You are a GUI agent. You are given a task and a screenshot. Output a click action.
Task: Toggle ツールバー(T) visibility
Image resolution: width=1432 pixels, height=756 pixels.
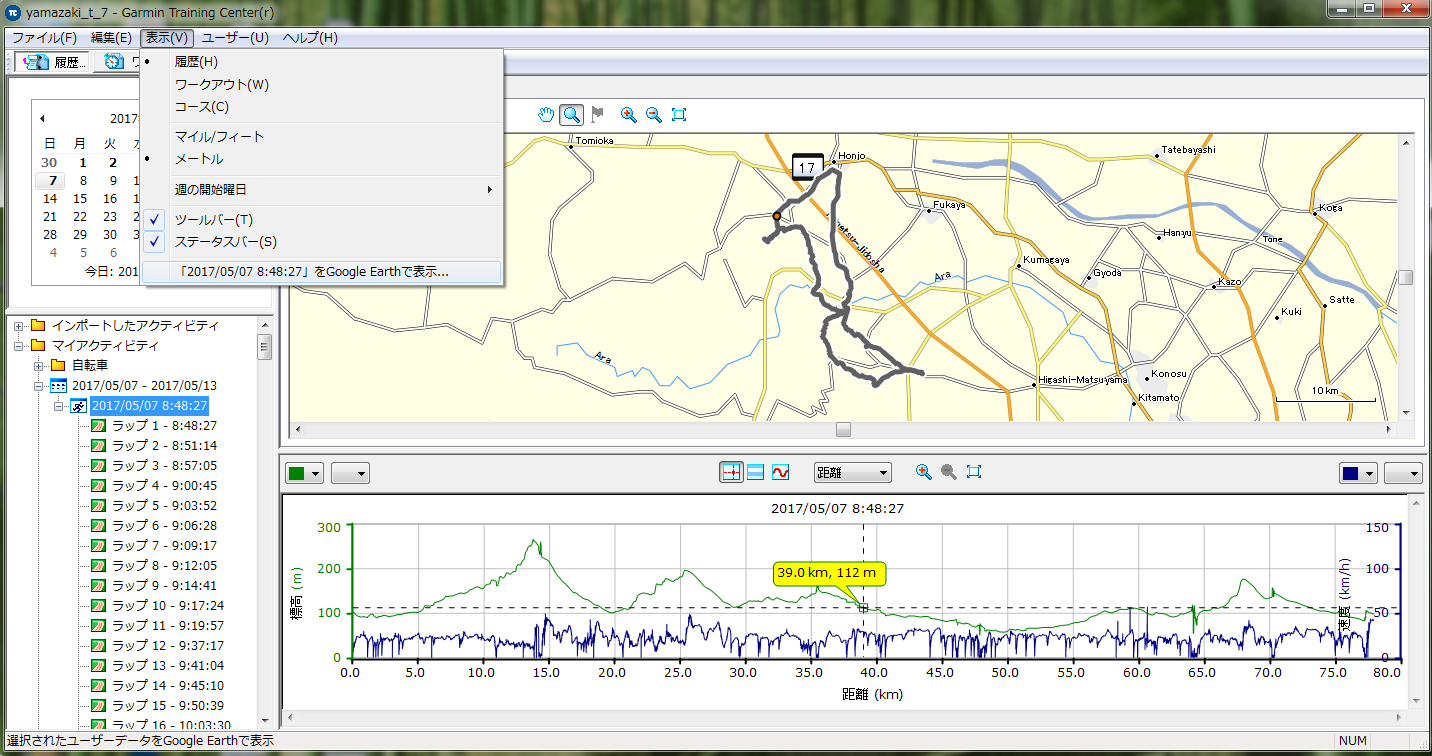321,219
